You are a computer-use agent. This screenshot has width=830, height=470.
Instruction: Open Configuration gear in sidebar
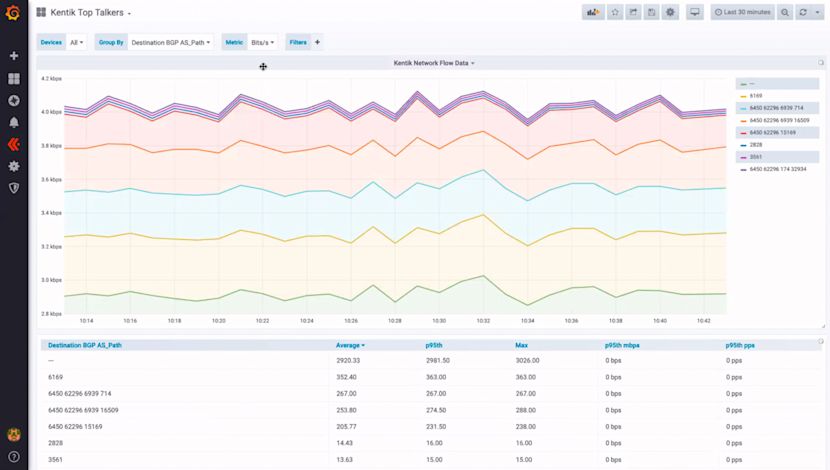(x=14, y=166)
